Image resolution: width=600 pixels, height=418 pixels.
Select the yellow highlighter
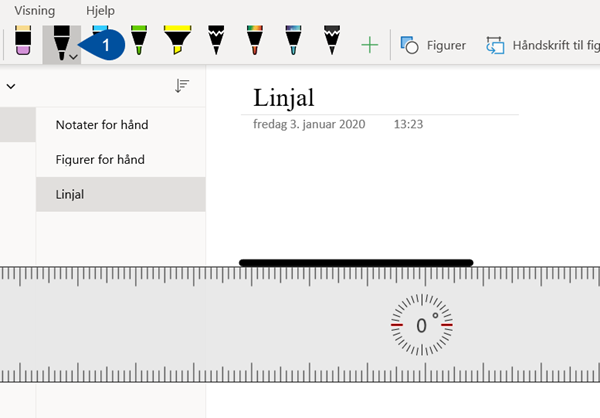(x=177, y=40)
